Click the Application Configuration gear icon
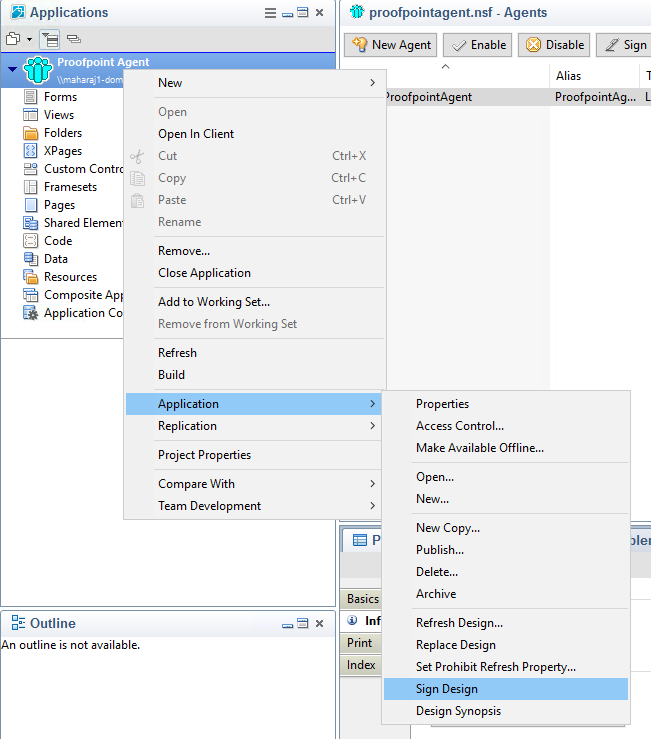The image size is (651, 739). point(30,313)
